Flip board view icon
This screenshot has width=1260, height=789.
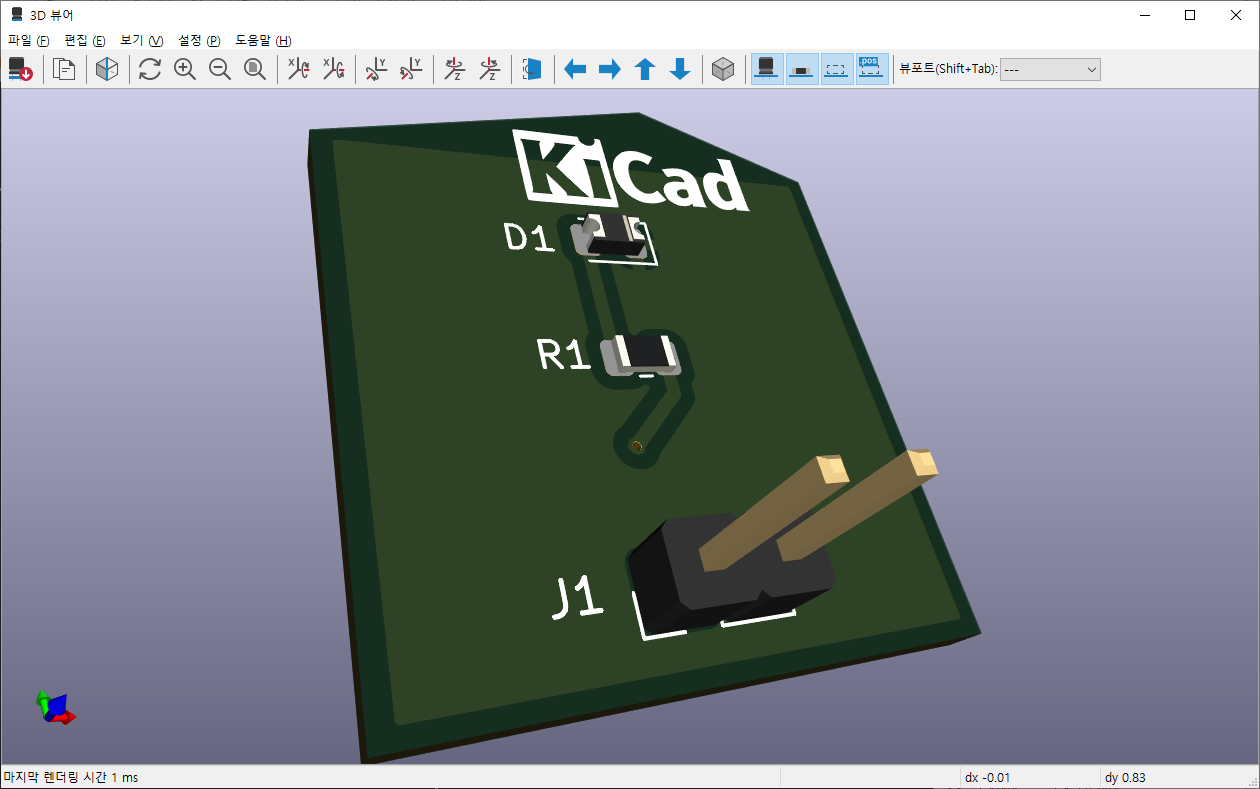coord(532,69)
